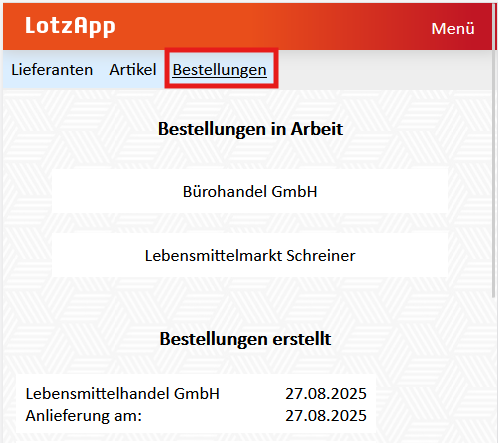Switch to the Artikel tab
This screenshot has height=443, width=498.
point(133,70)
